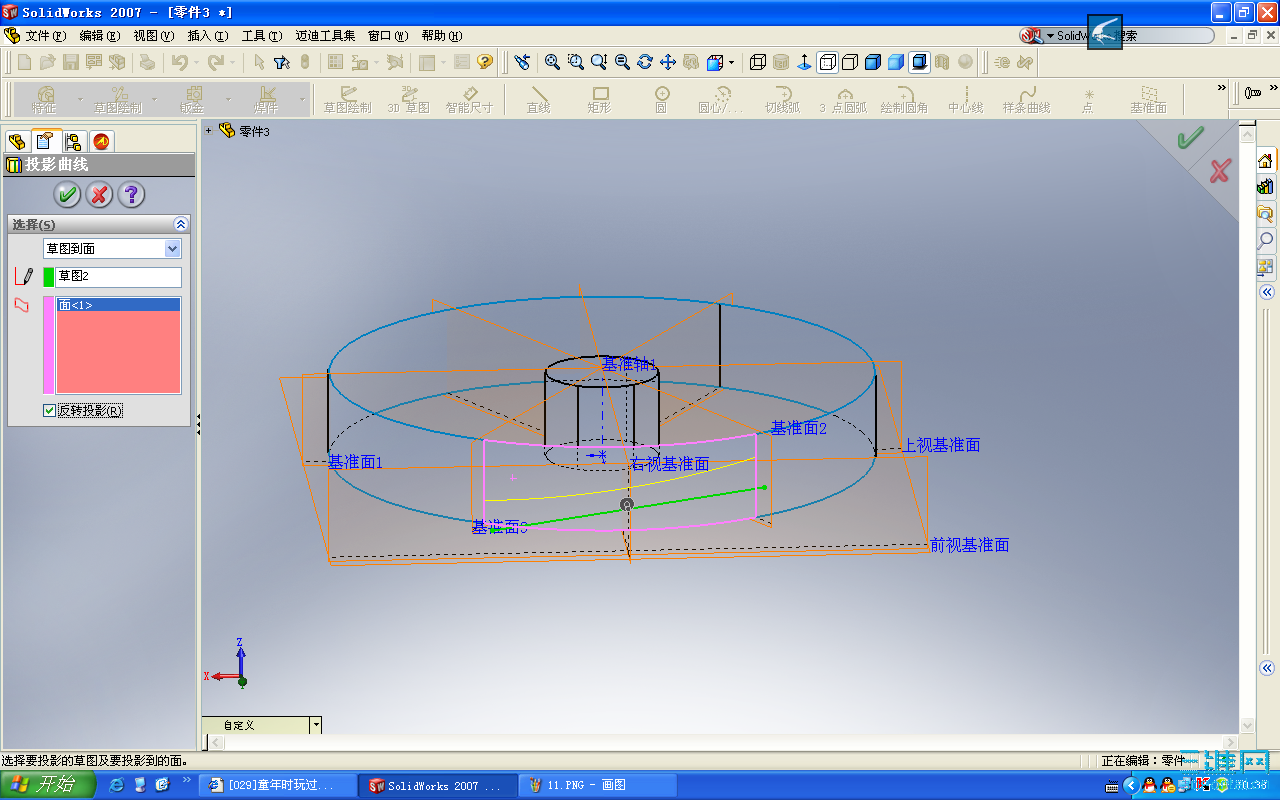Open help for the 投影曲线 panel
Viewport: 1280px width, 800px height.
(131, 194)
